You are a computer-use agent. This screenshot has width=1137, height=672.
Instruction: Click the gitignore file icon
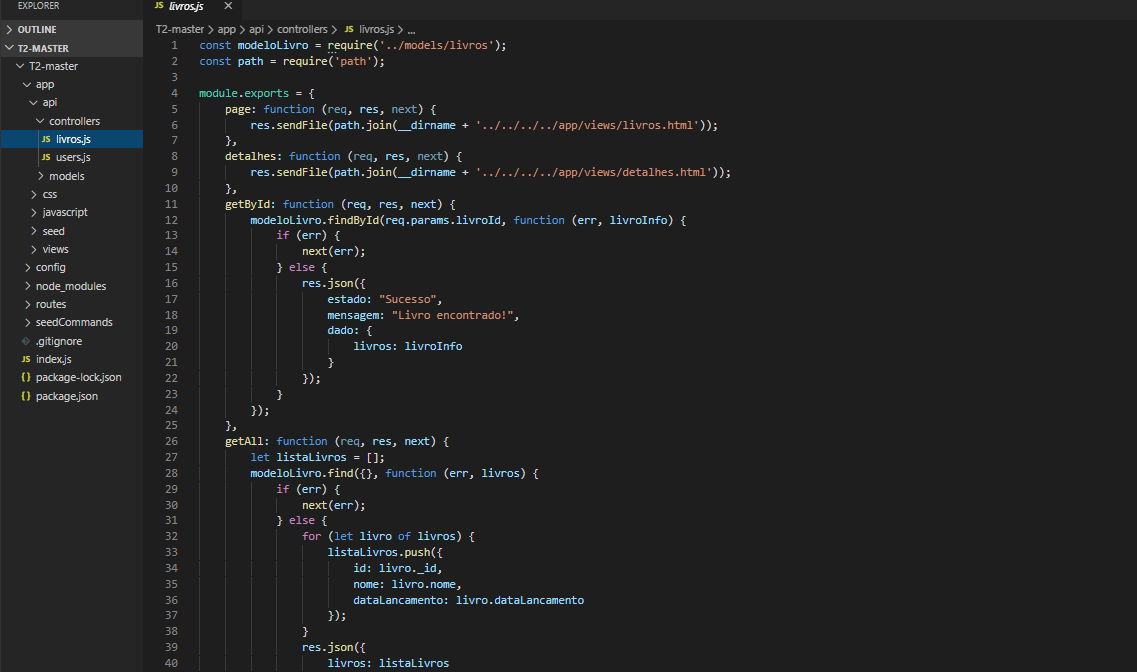click(x=27, y=340)
